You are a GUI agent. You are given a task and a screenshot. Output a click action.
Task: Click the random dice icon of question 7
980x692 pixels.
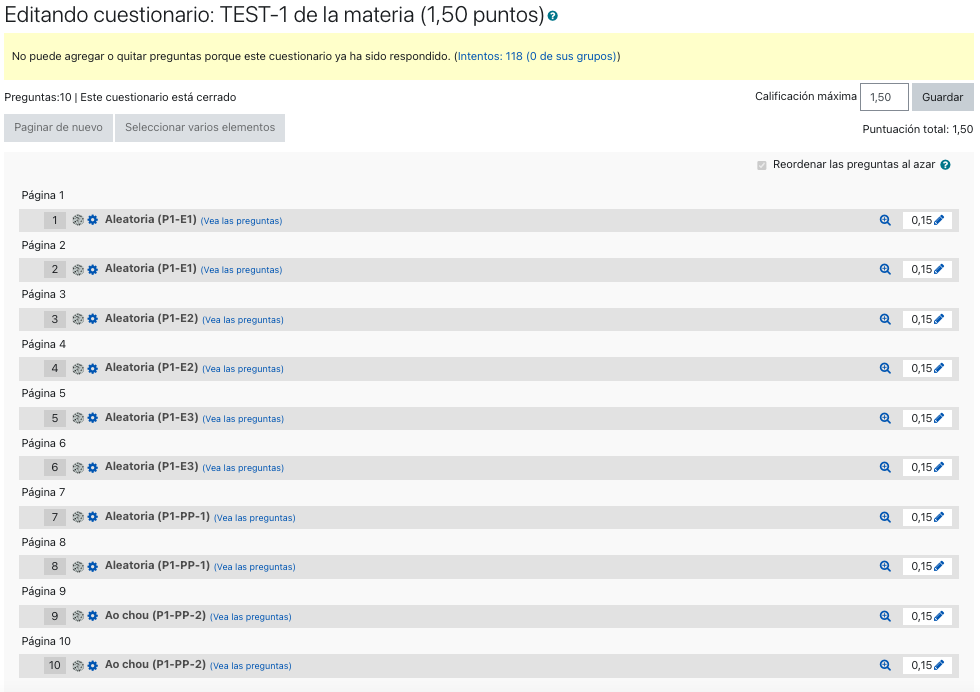(x=78, y=517)
